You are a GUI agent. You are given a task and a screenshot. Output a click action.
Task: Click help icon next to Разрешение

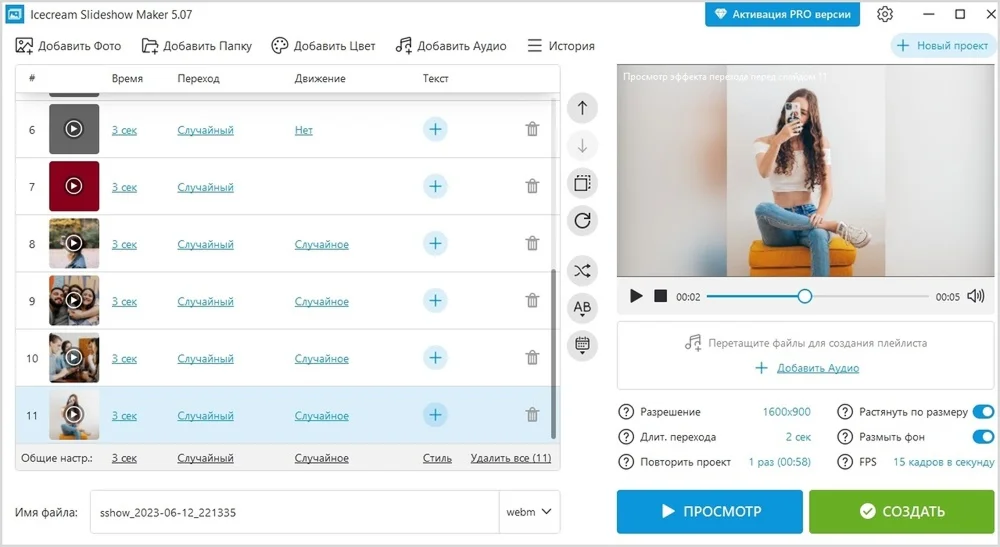tap(626, 412)
